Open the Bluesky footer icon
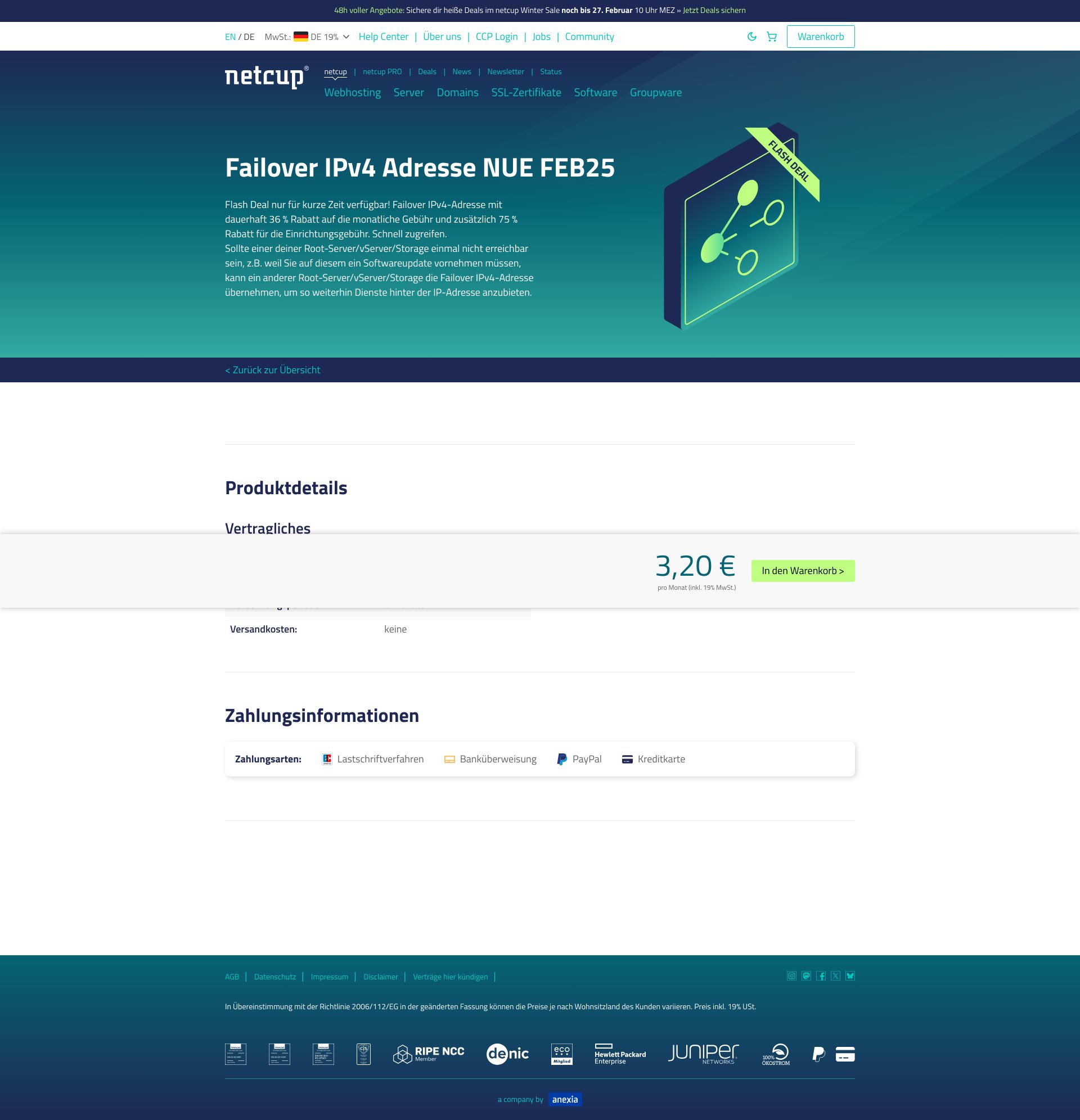Image resolution: width=1080 pixels, height=1120 pixels. click(850, 976)
